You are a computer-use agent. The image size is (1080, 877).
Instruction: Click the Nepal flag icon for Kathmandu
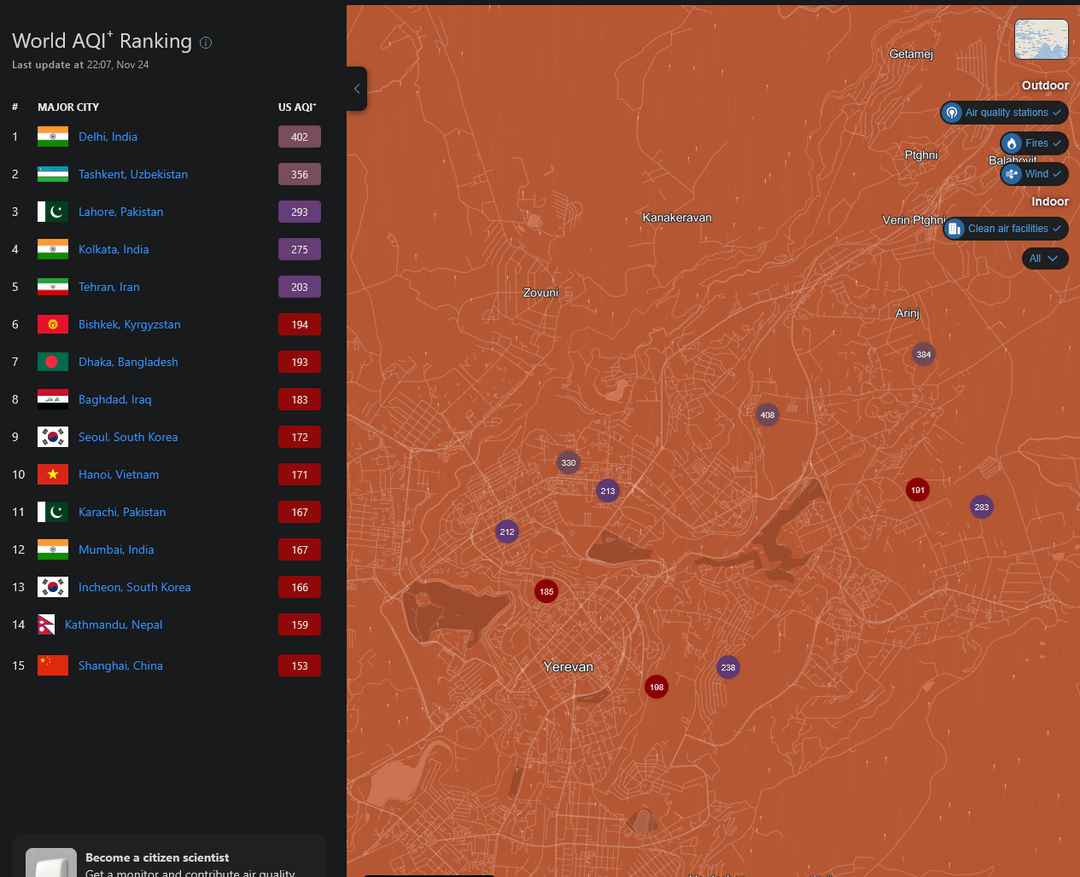pos(46,625)
